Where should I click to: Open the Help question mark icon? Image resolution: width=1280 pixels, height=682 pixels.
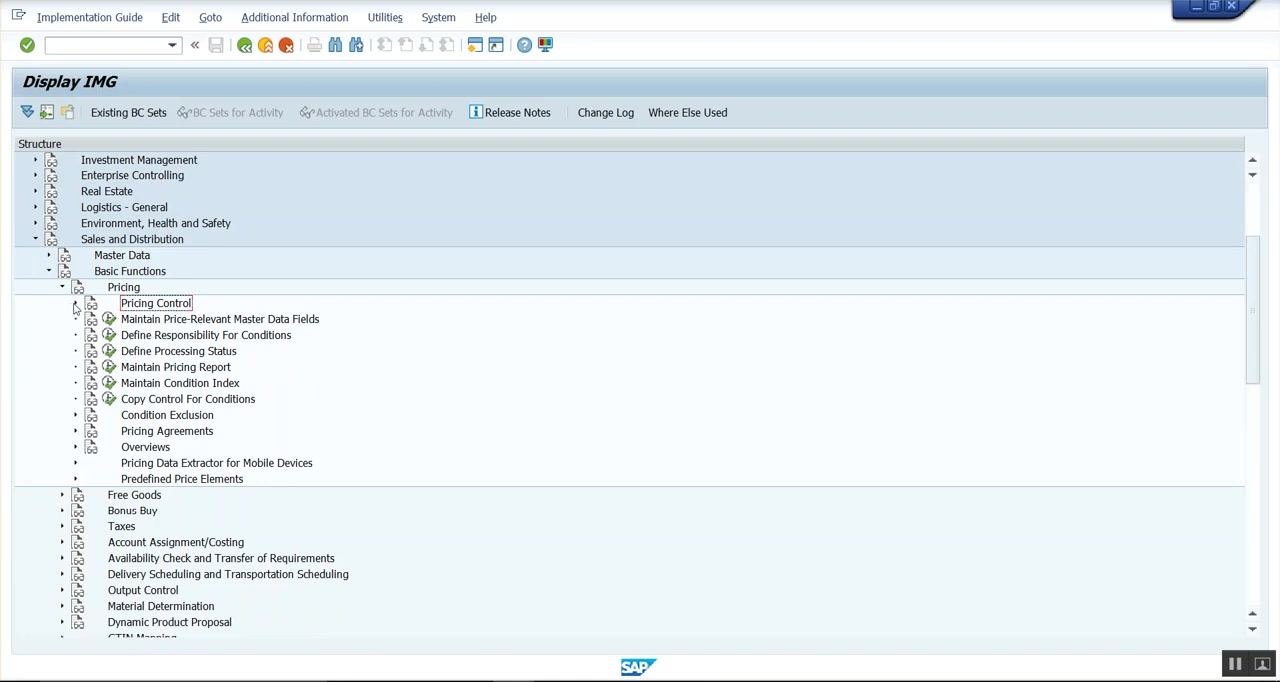point(524,45)
